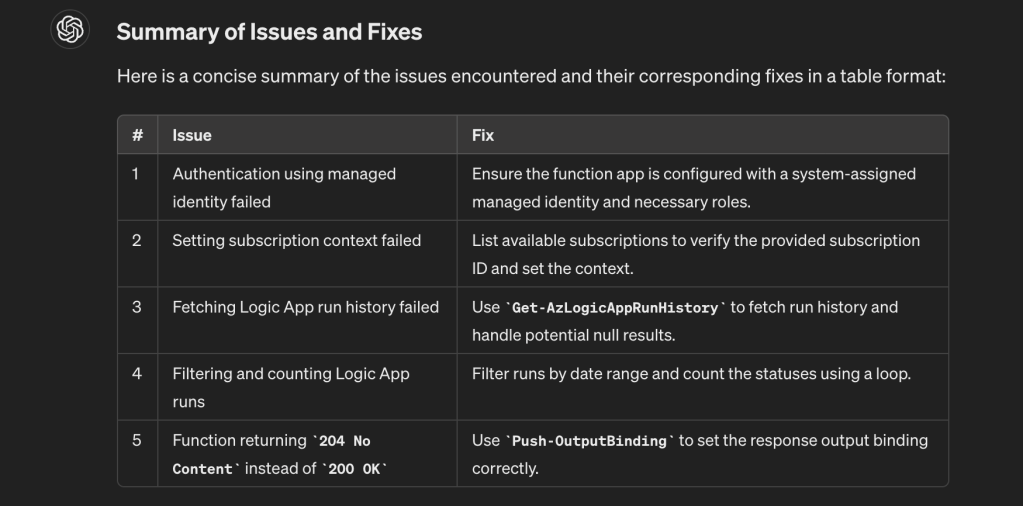Select the Summary of Issues and Fixes heading
Screen dimensions: 1023x506
[269, 32]
